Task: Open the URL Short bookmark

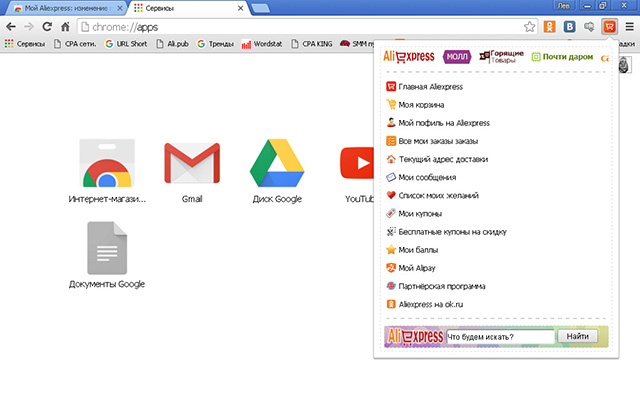Action: 126,44
